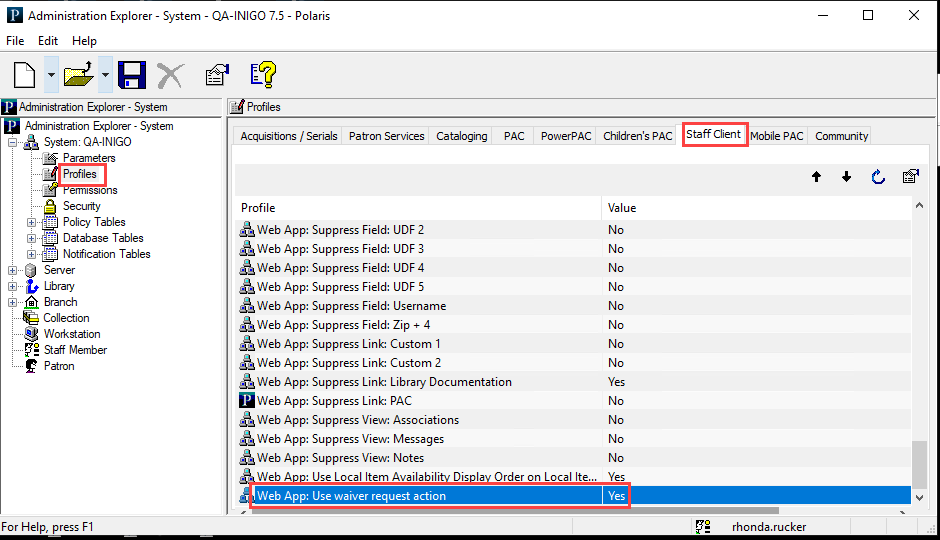Click the New document toolbar icon
This screenshot has height=540, width=940.
(x=25, y=75)
